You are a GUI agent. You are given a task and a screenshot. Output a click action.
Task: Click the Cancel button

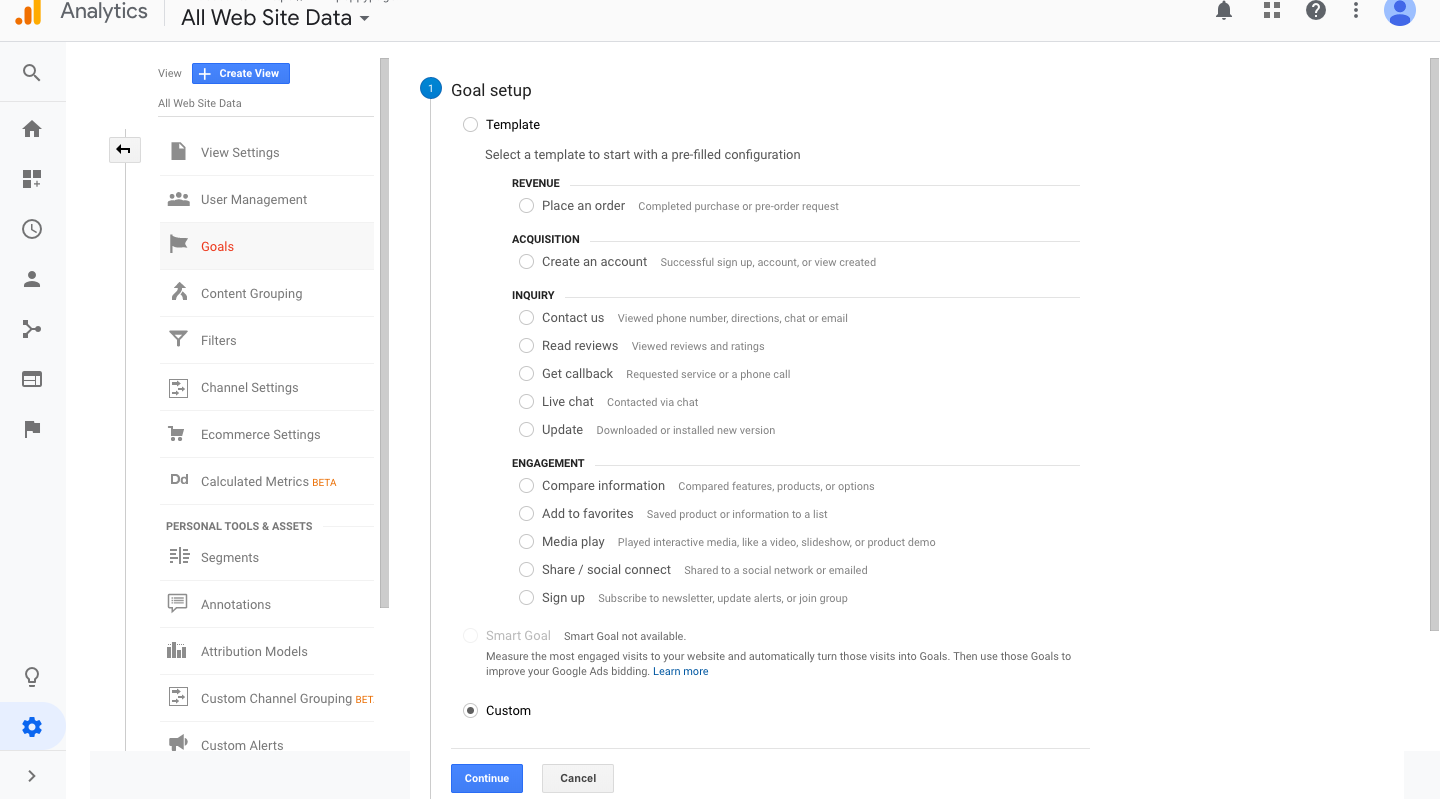(578, 778)
